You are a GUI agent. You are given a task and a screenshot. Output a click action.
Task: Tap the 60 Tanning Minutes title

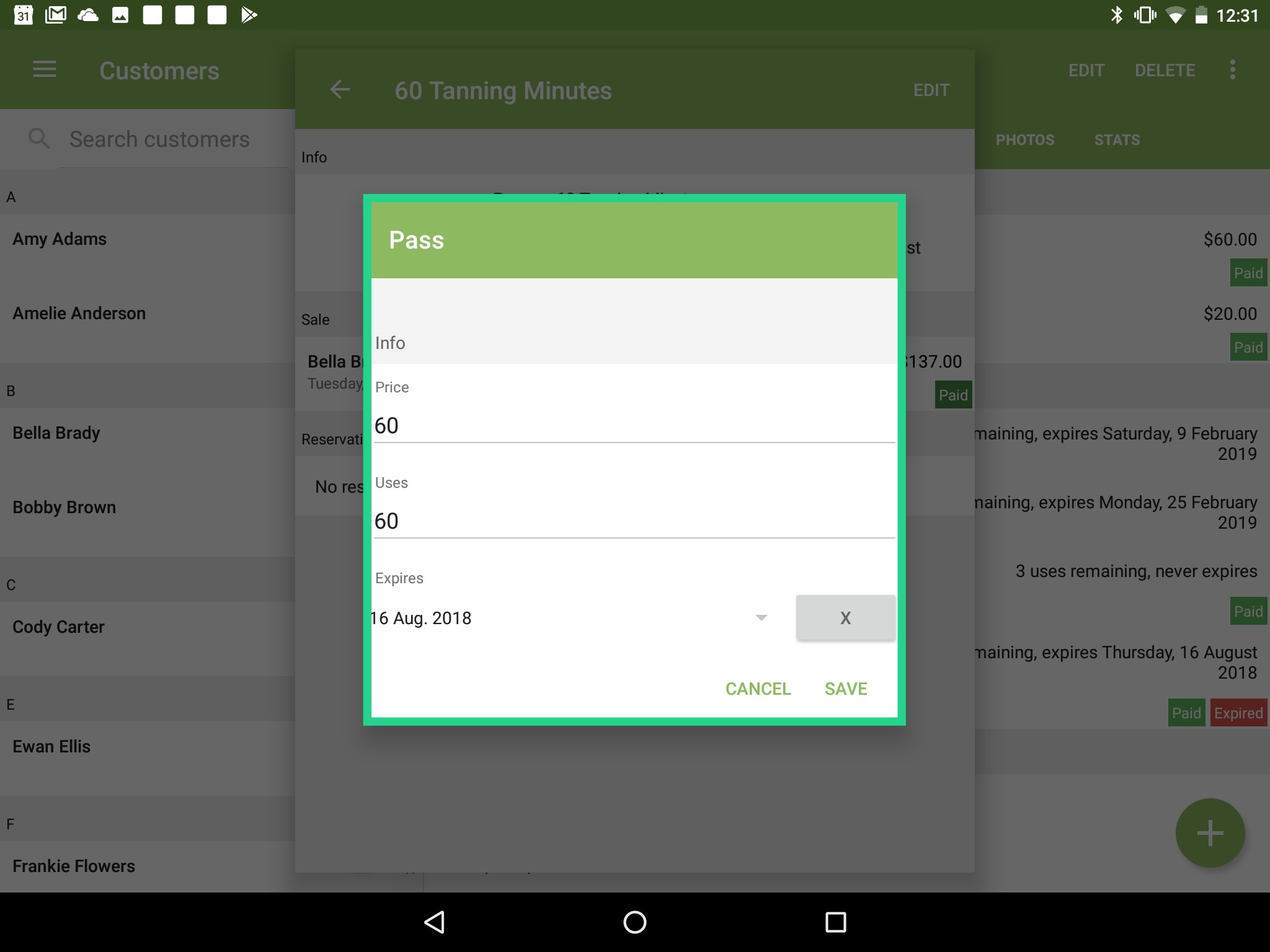pos(503,90)
